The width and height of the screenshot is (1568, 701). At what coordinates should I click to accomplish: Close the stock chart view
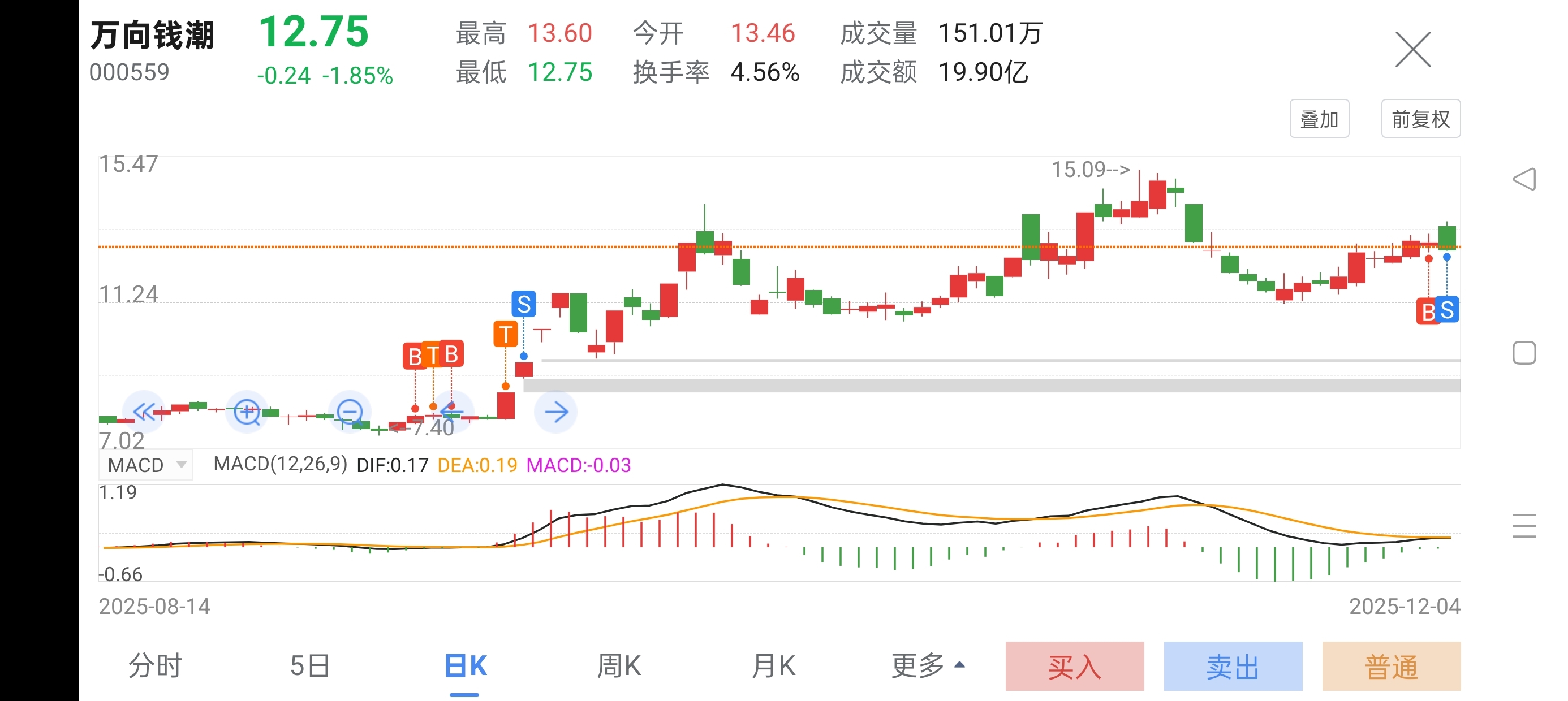pyautogui.click(x=1413, y=50)
